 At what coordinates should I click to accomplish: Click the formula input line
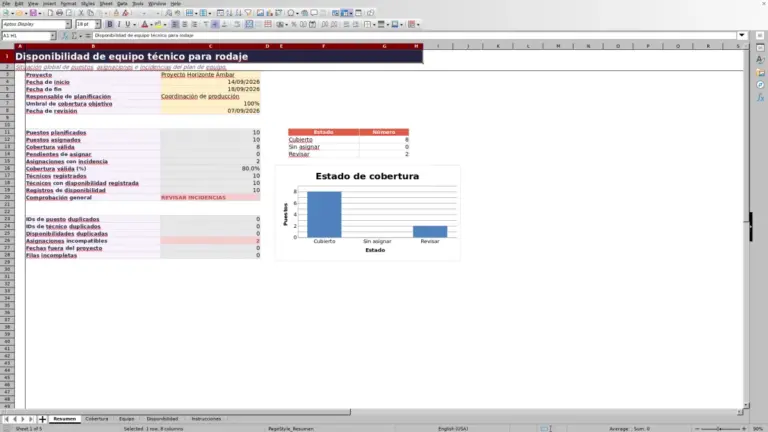pyautogui.click(x=414, y=35)
